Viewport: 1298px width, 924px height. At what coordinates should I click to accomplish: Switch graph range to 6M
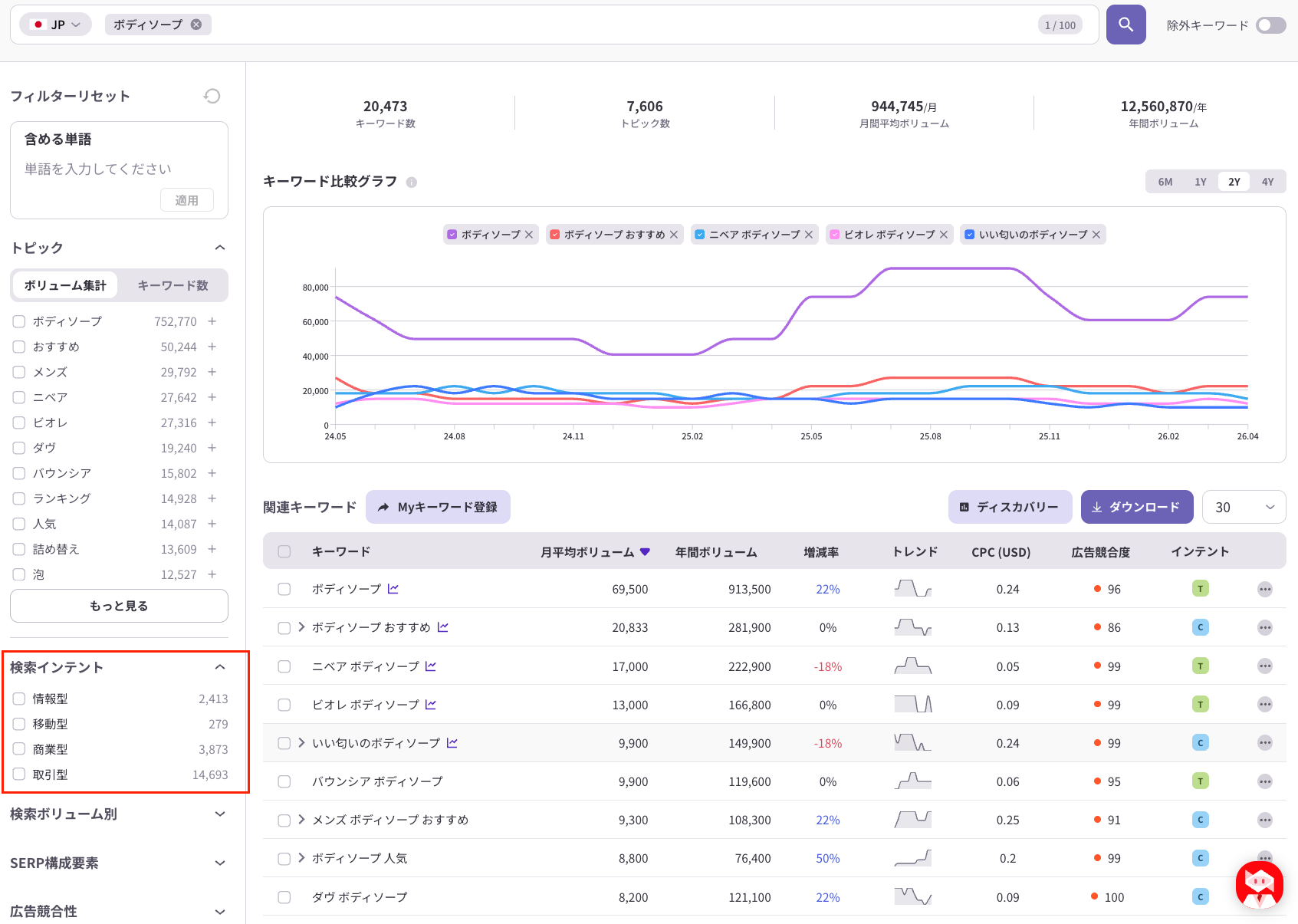coord(1165,182)
